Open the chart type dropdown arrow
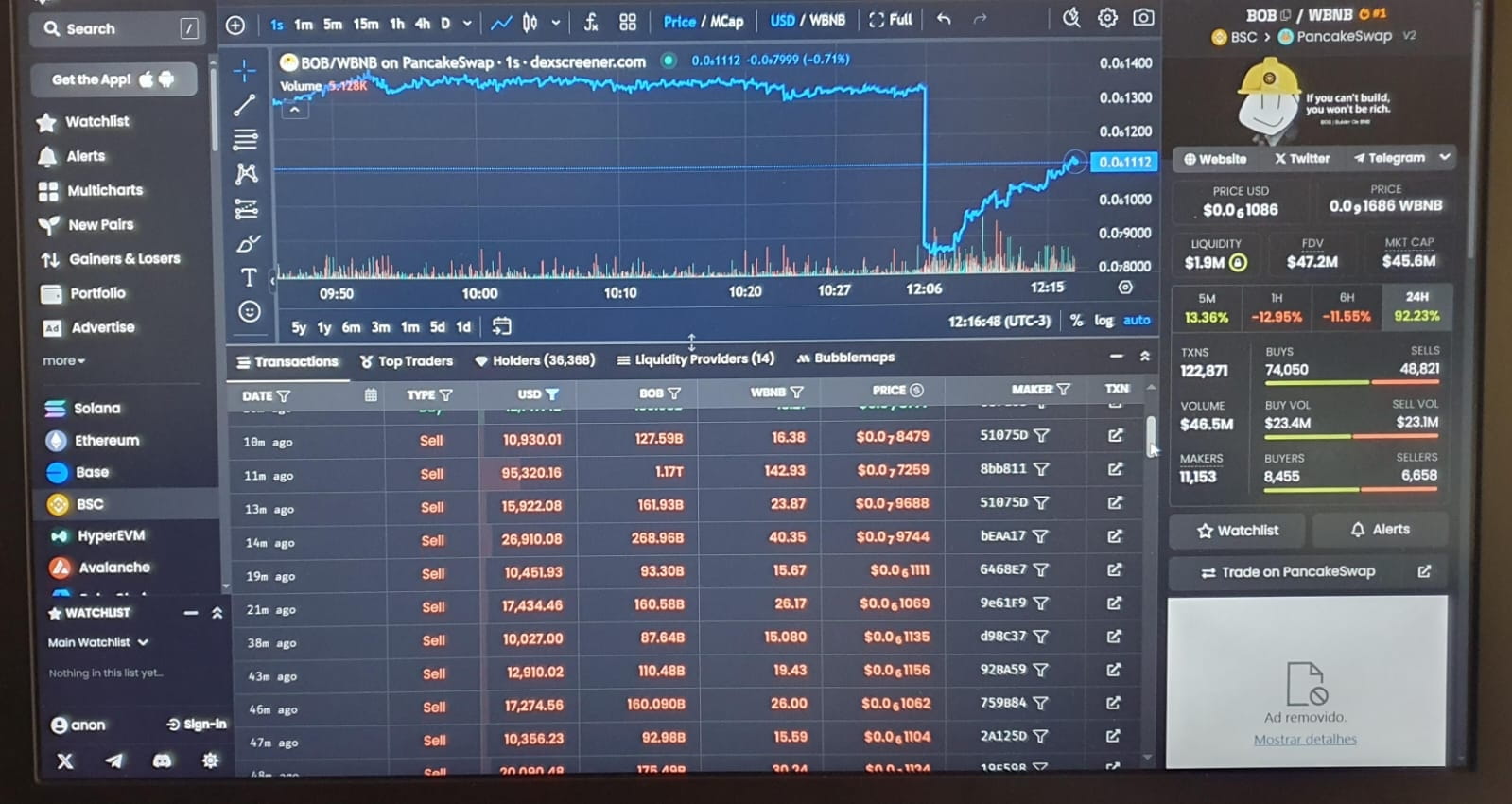This screenshot has width=1512, height=804. point(556,23)
